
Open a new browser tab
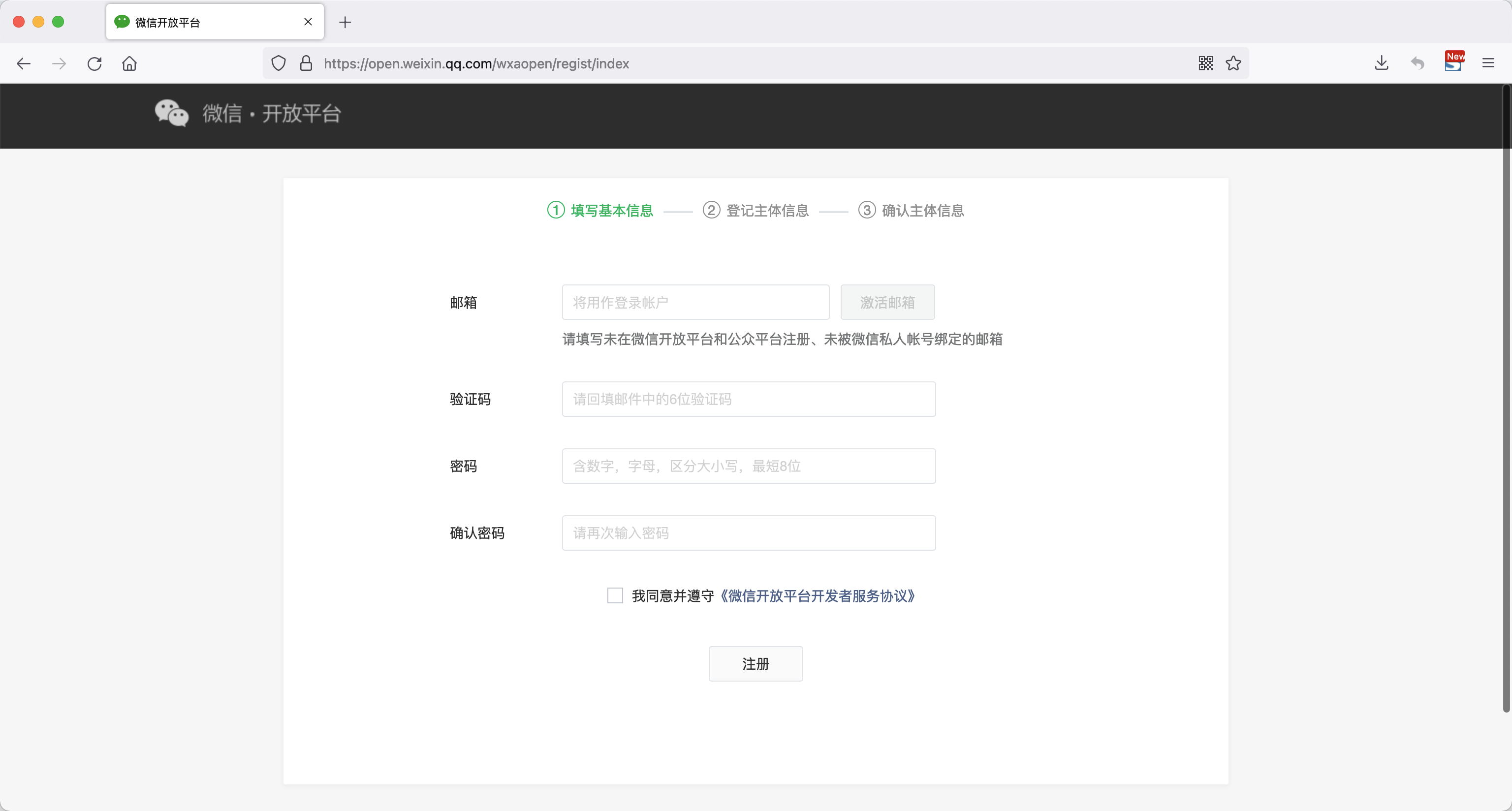[x=345, y=22]
